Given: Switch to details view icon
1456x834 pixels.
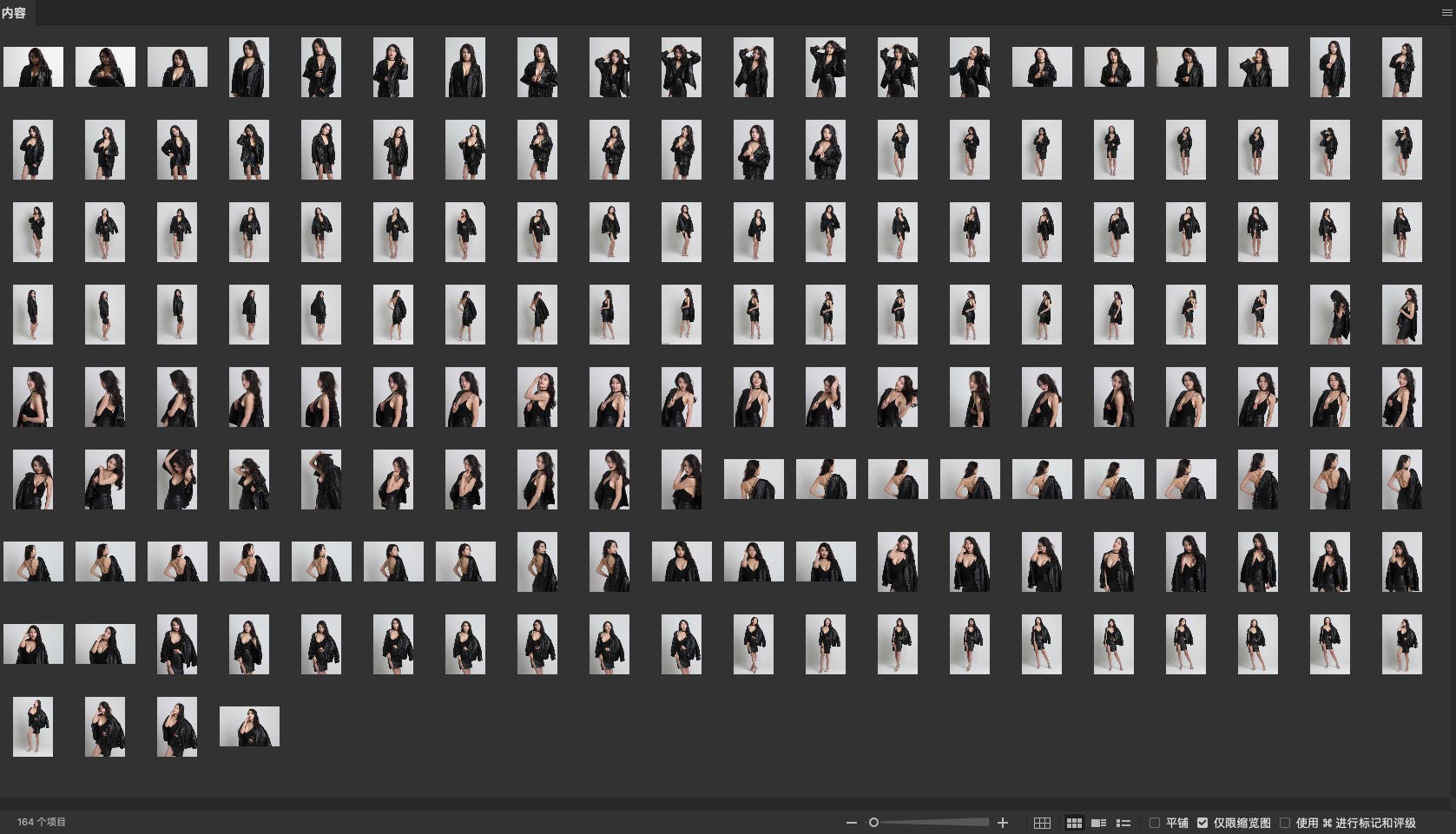Looking at the screenshot, I should [x=1098, y=823].
